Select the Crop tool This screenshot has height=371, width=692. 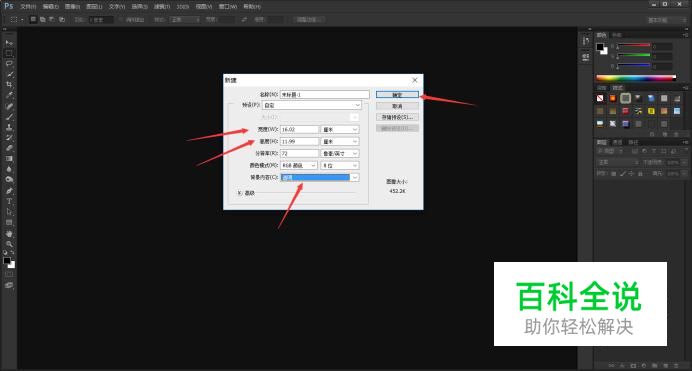click(9, 85)
